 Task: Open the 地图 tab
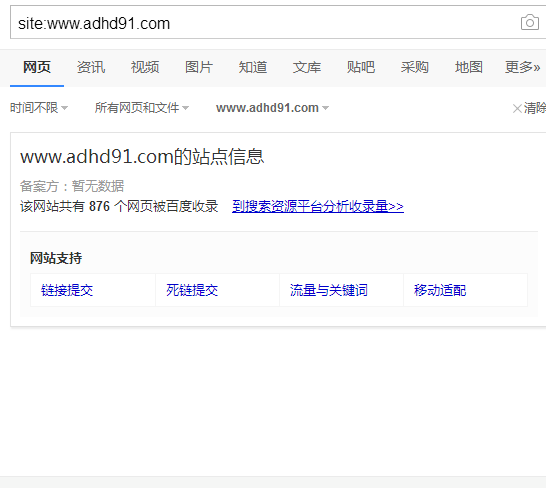click(x=469, y=67)
